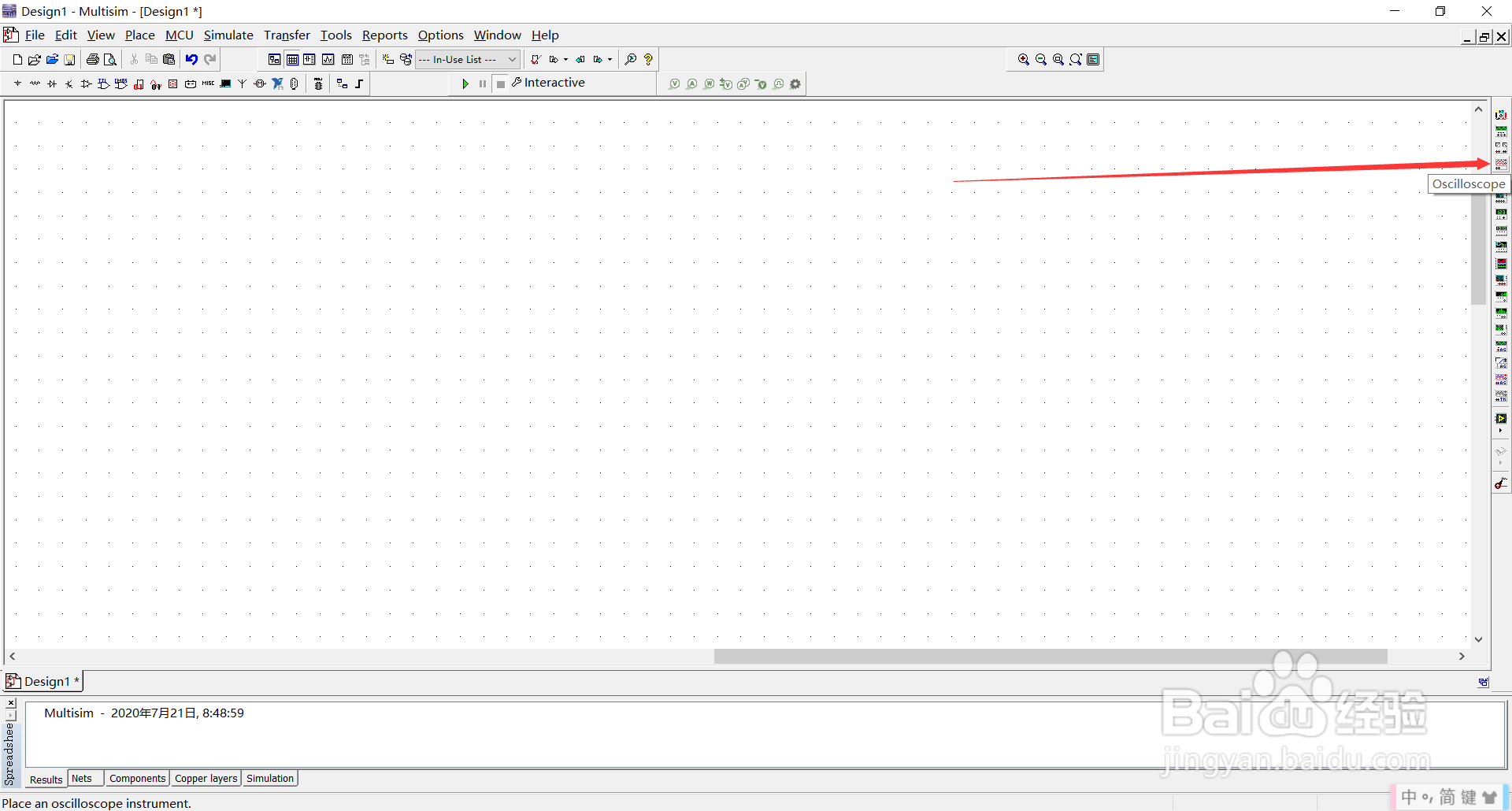Open the Place Misc component group
The height and width of the screenshot is (811, 1512).
[208, 83]
